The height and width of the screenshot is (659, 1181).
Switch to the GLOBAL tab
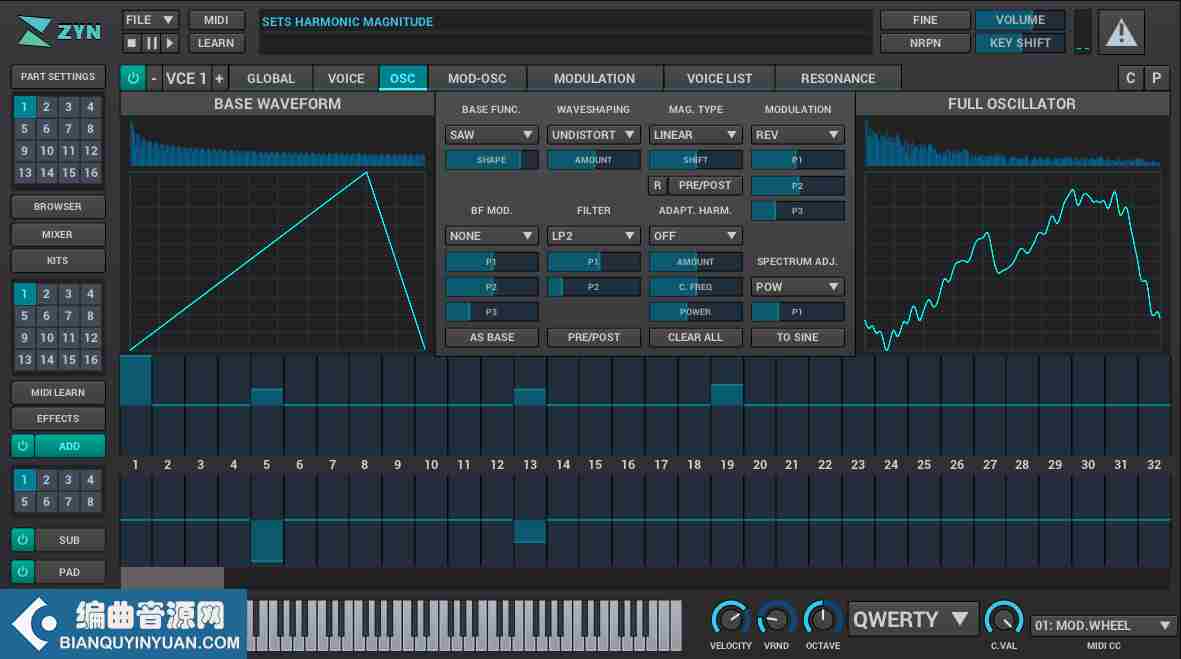[x=270, y=78]
